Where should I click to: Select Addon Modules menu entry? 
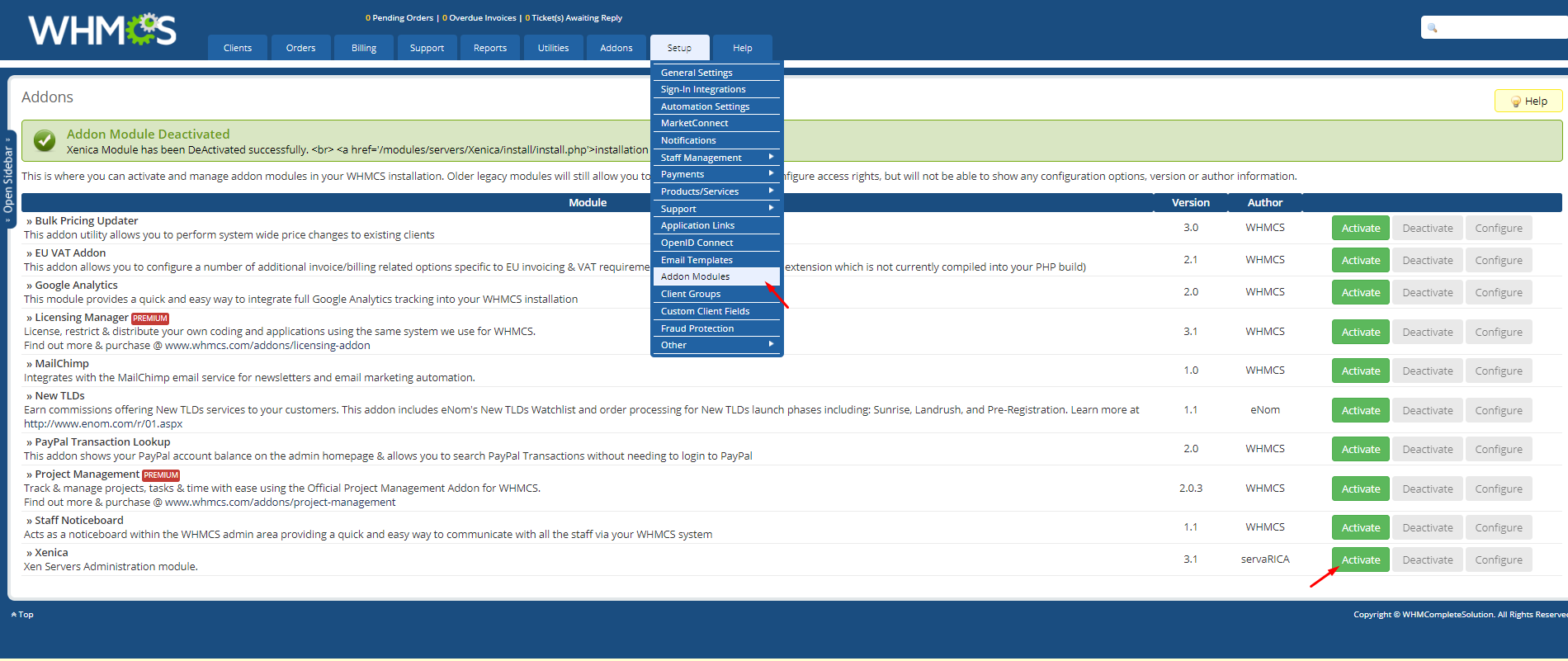[x=716, y=276]
